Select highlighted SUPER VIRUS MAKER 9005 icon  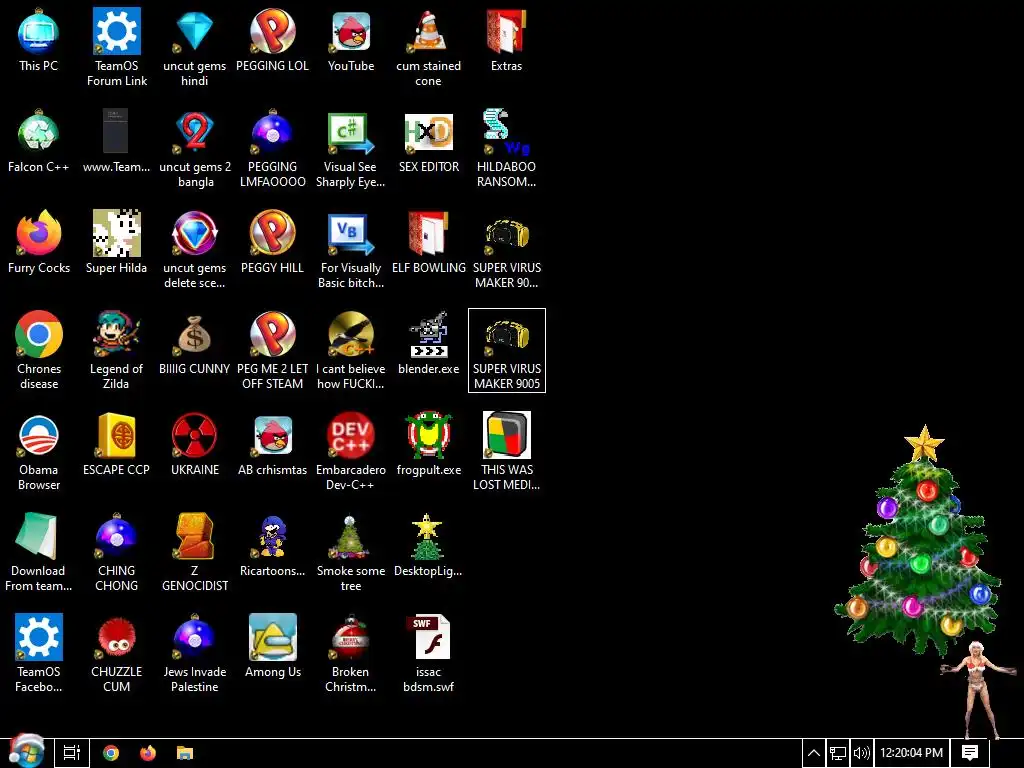(x=507, y=351)
